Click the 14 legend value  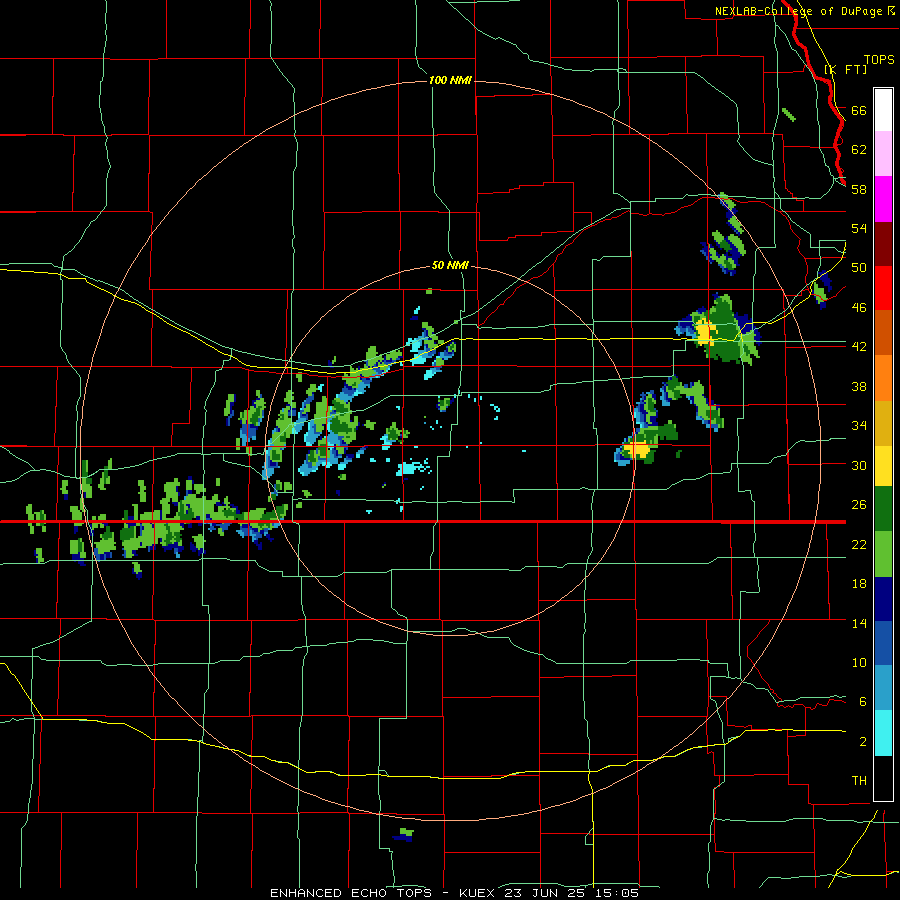859,623
